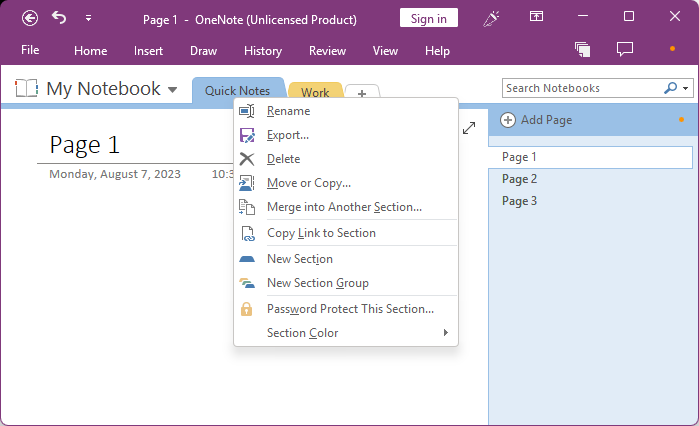This screenshot has width=699, height=426.
Task: Choose Delete from the context menu
Action: click(346, 159)
